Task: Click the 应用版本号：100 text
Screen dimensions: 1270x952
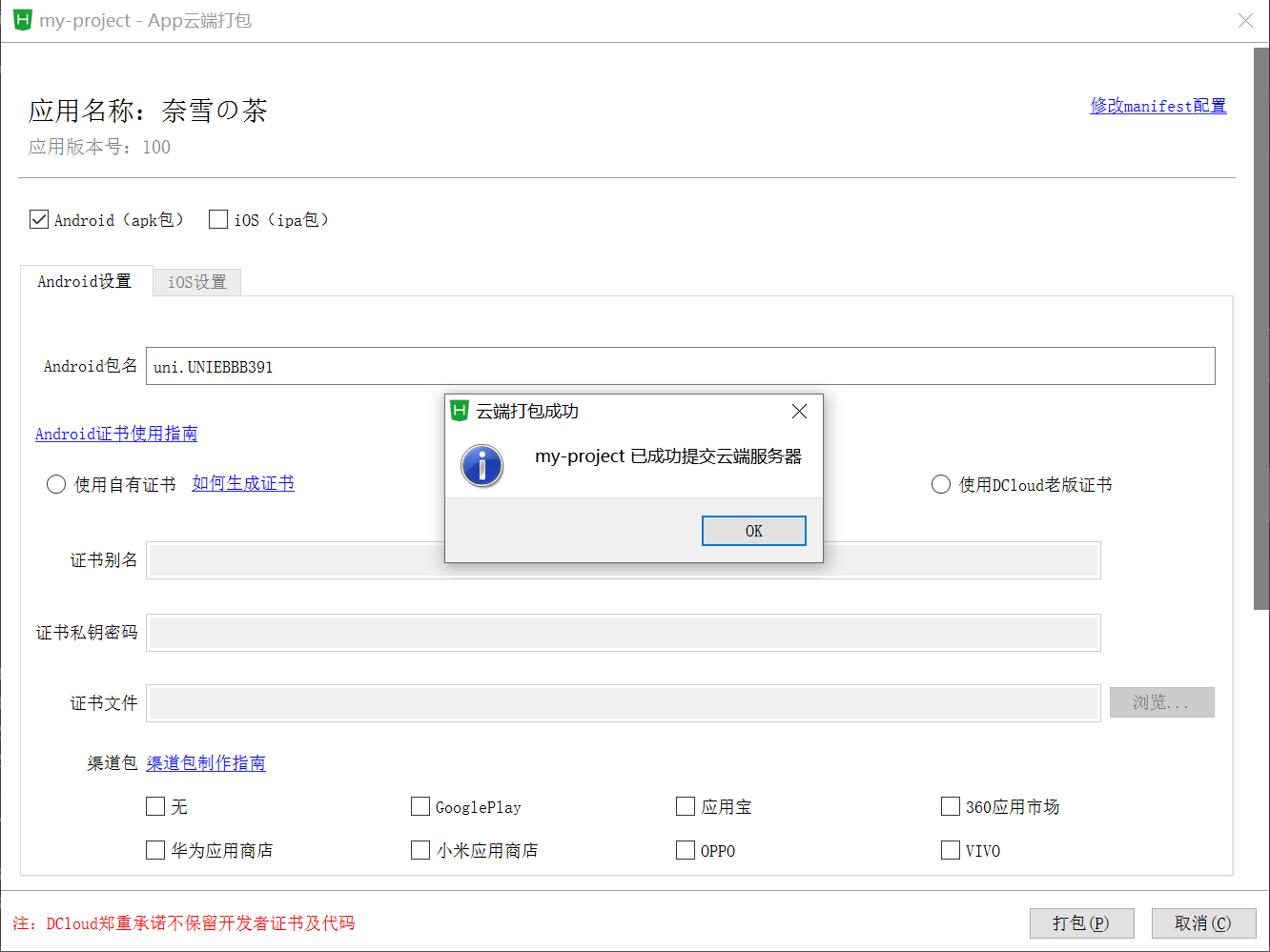Action: tap(99, 147)
